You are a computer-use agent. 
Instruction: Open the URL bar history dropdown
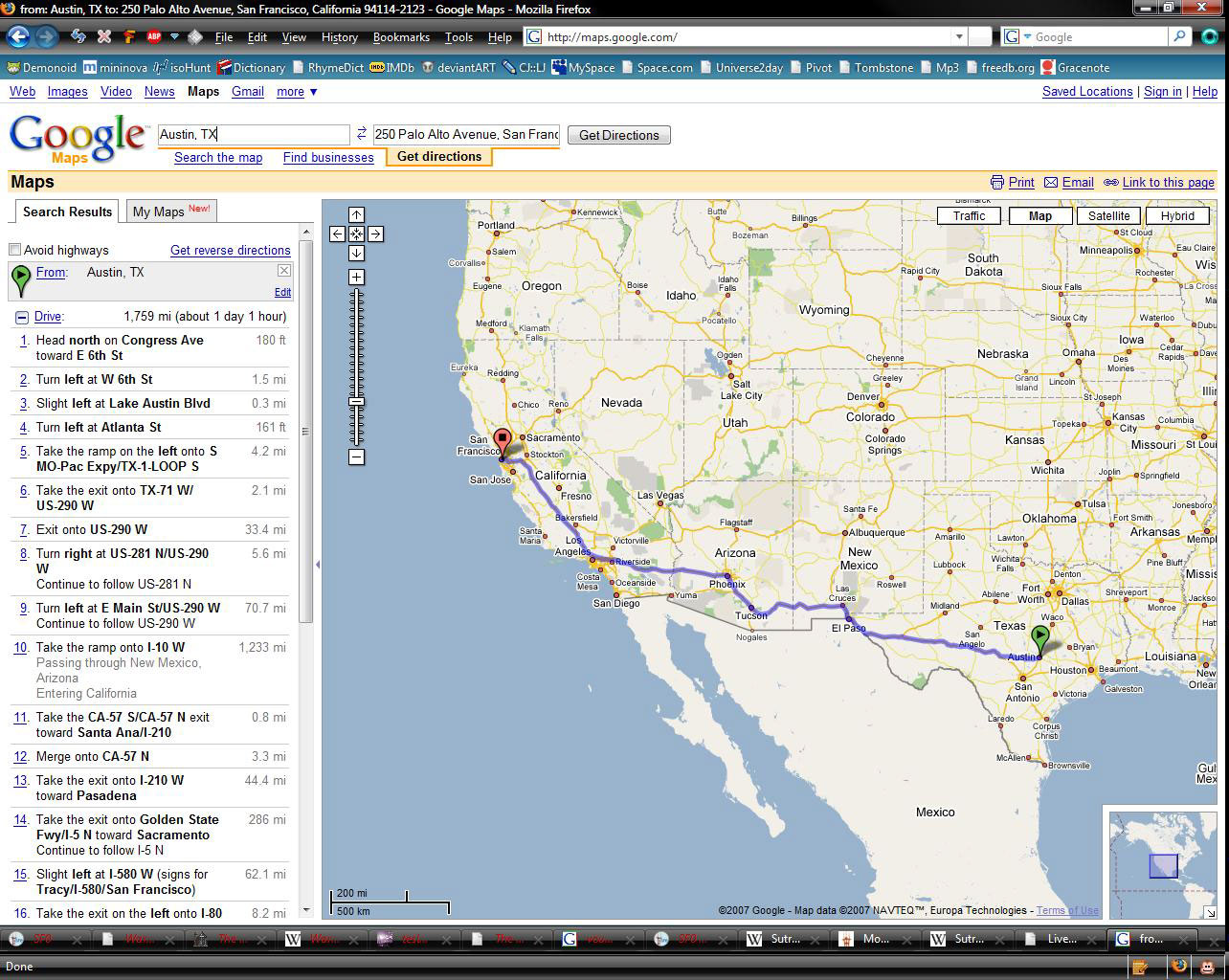958,36
